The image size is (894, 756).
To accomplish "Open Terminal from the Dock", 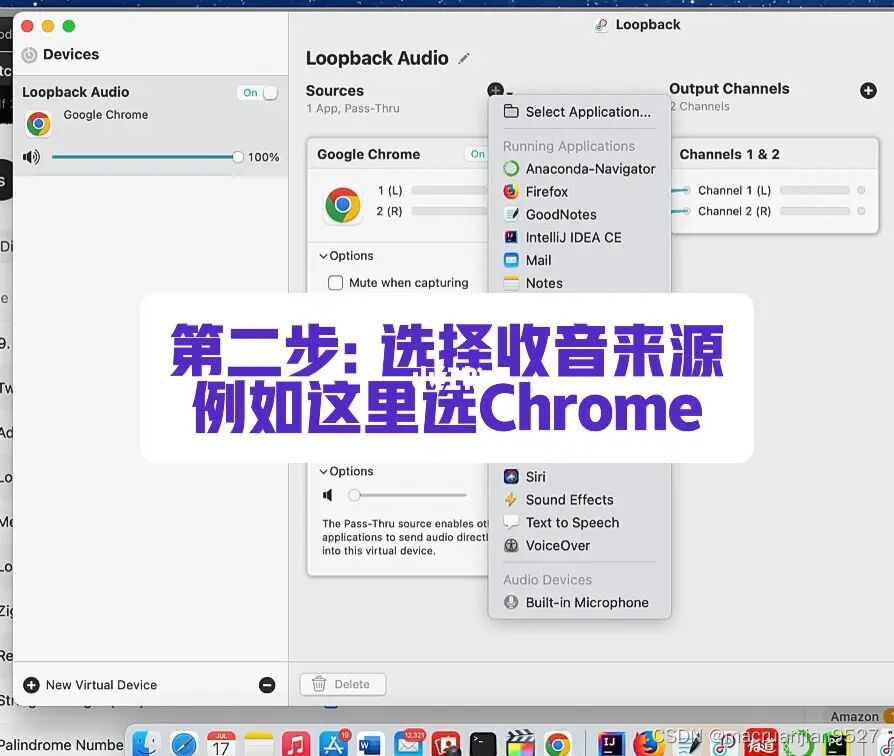I will click(483, 743).
